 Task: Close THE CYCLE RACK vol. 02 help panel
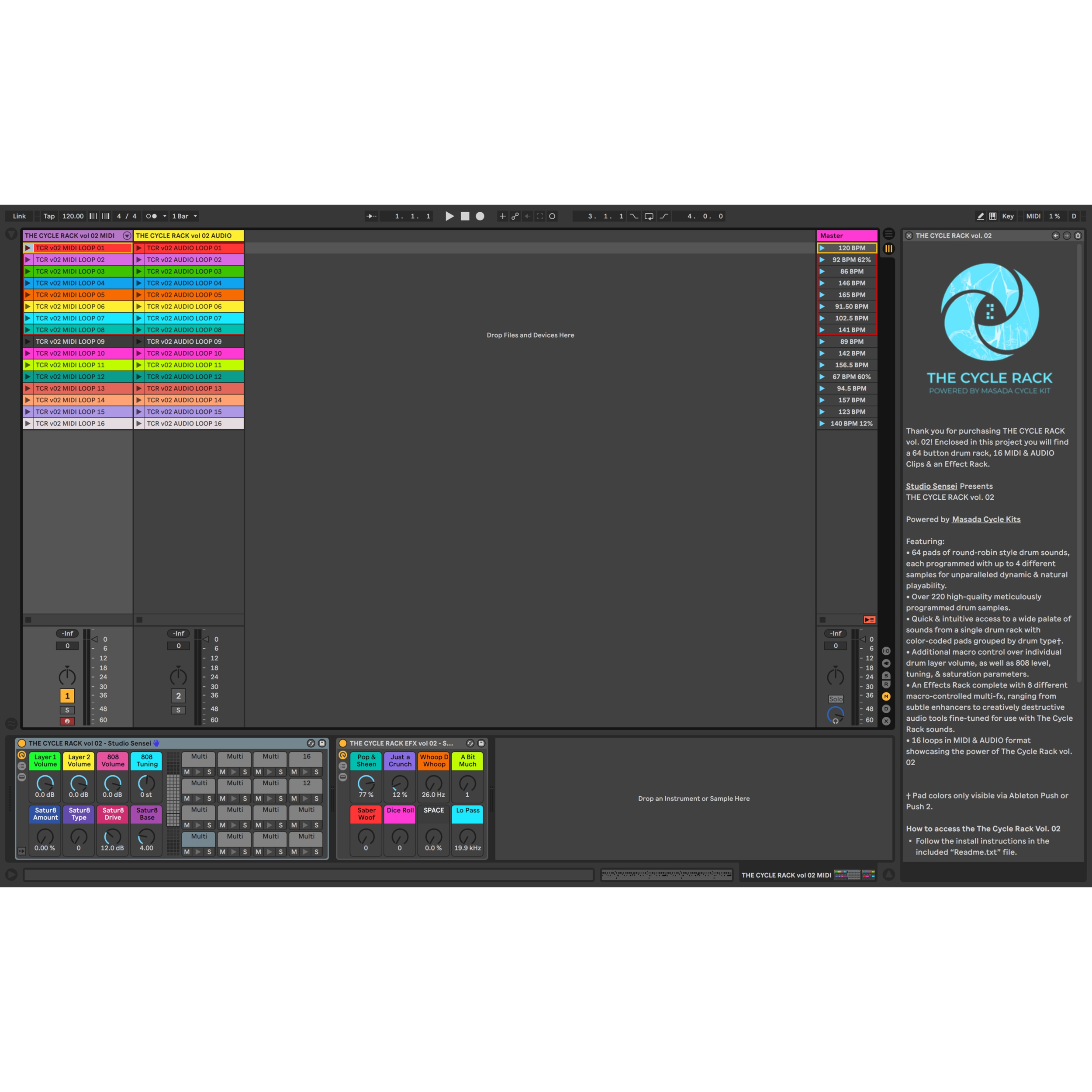click(x=909, y=236)
